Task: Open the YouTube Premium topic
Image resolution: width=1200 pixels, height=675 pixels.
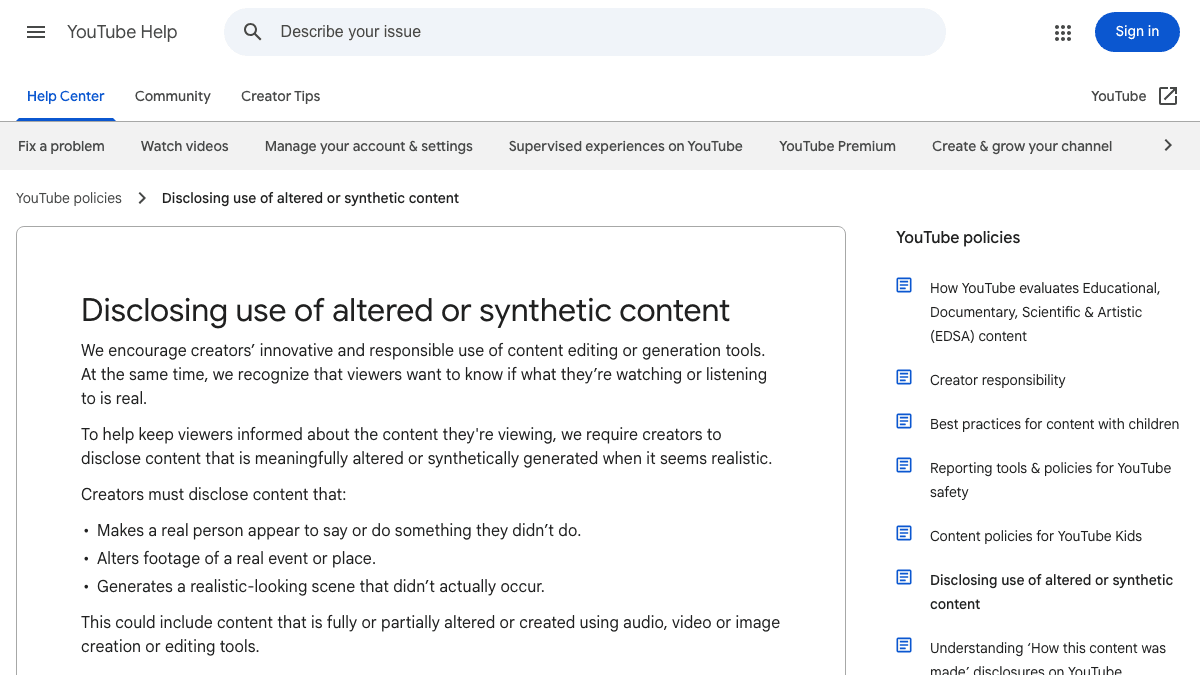Action: [x=838, y=146]
